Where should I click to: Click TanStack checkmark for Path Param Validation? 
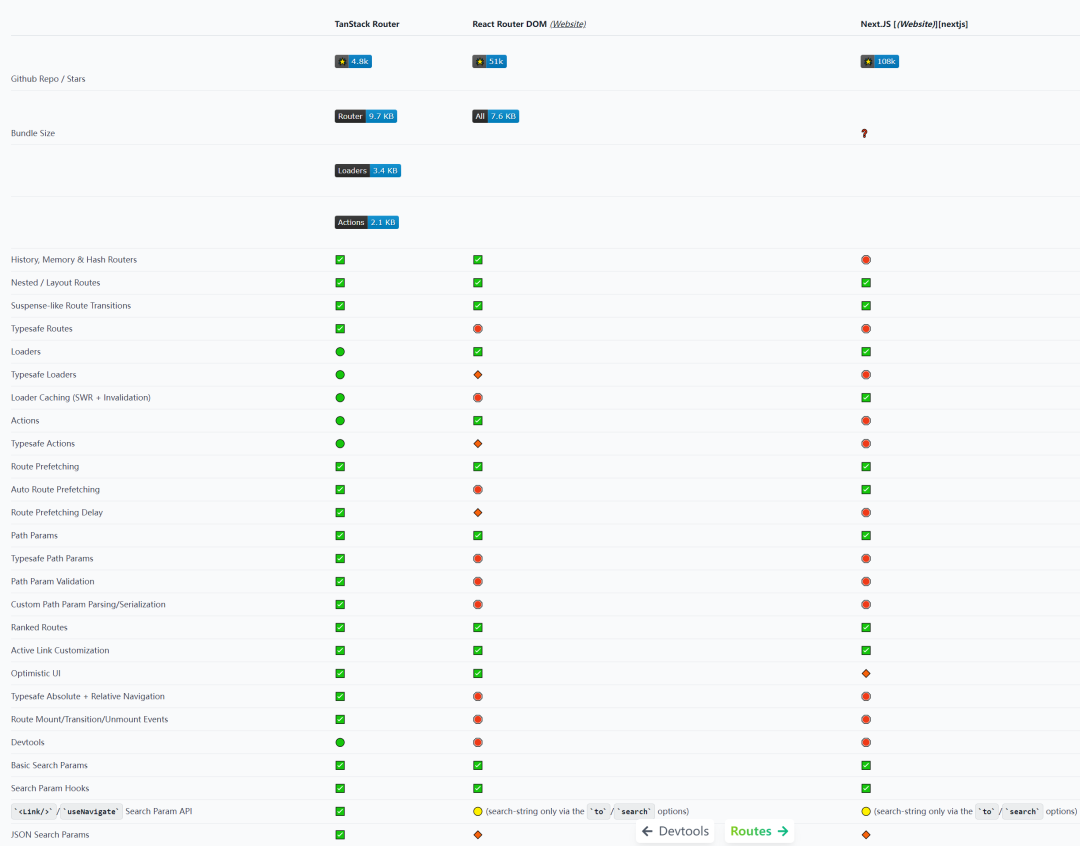pos(340,581)
